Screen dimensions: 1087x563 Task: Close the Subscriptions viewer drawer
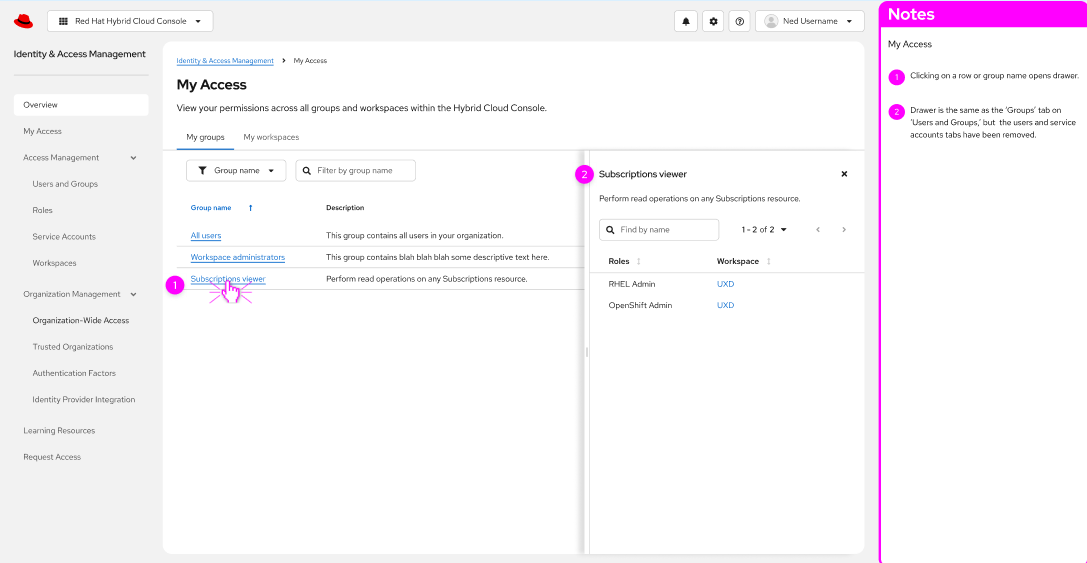click(844, 174)
